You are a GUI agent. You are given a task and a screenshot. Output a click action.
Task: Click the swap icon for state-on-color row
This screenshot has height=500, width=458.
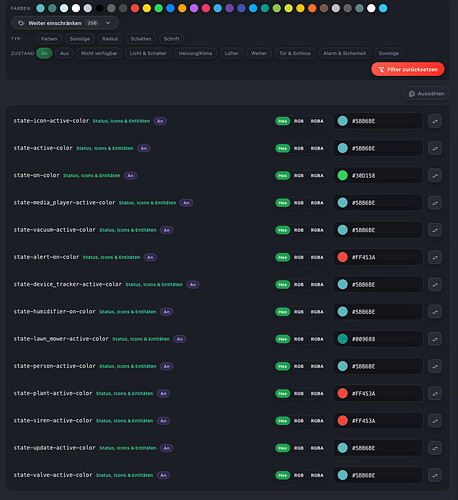point(435,176)
